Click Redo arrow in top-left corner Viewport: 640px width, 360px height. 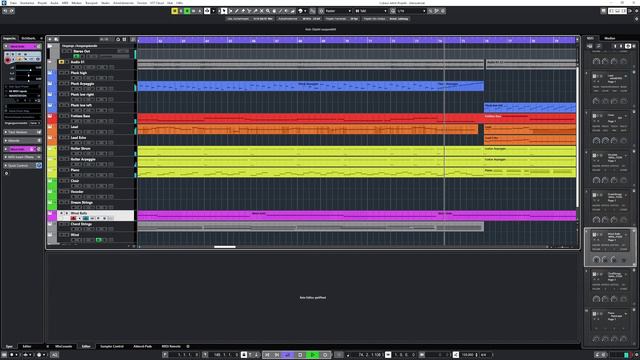click(x=11, y=11)
